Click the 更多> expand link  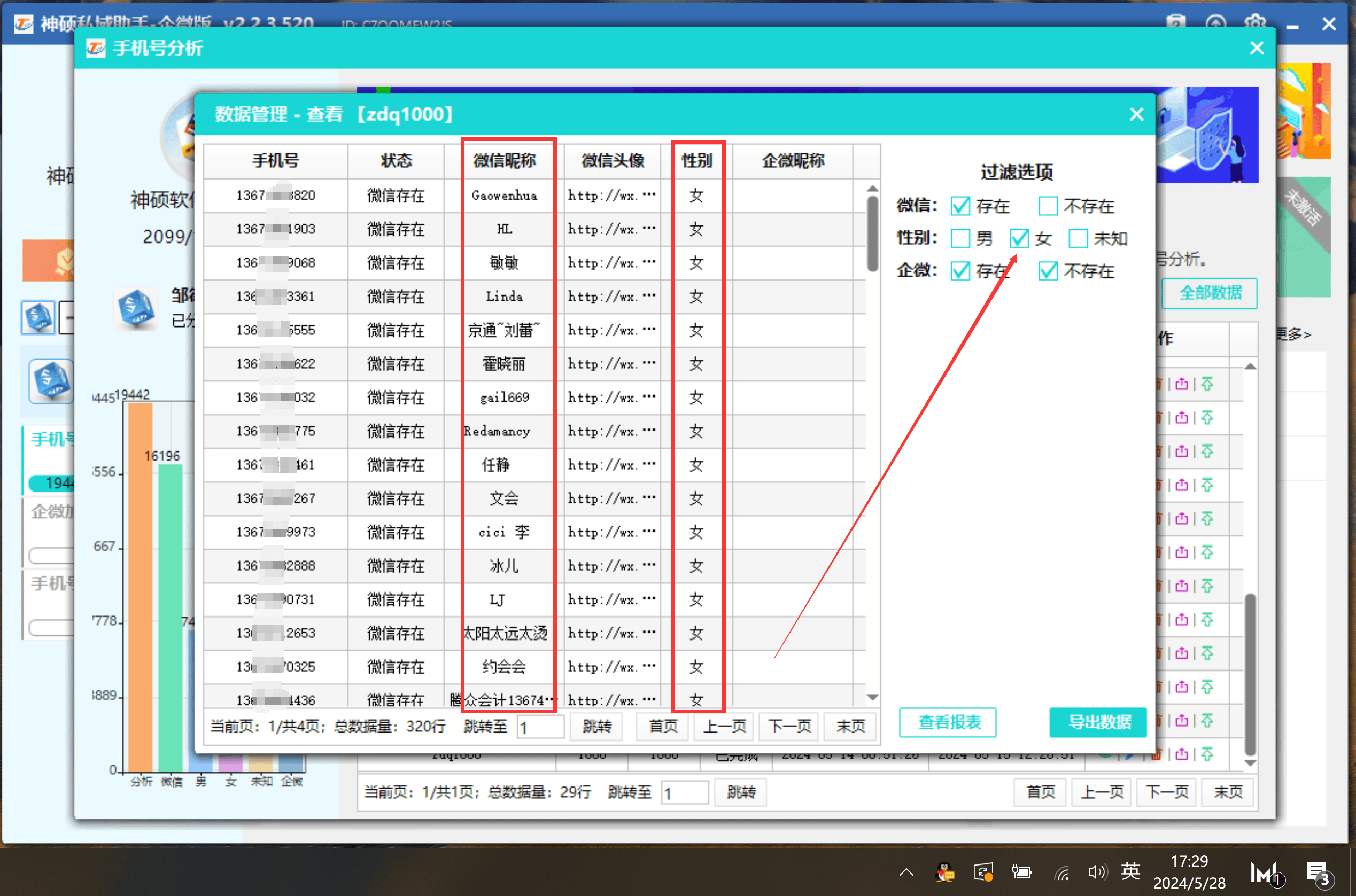pos(1294,334)
